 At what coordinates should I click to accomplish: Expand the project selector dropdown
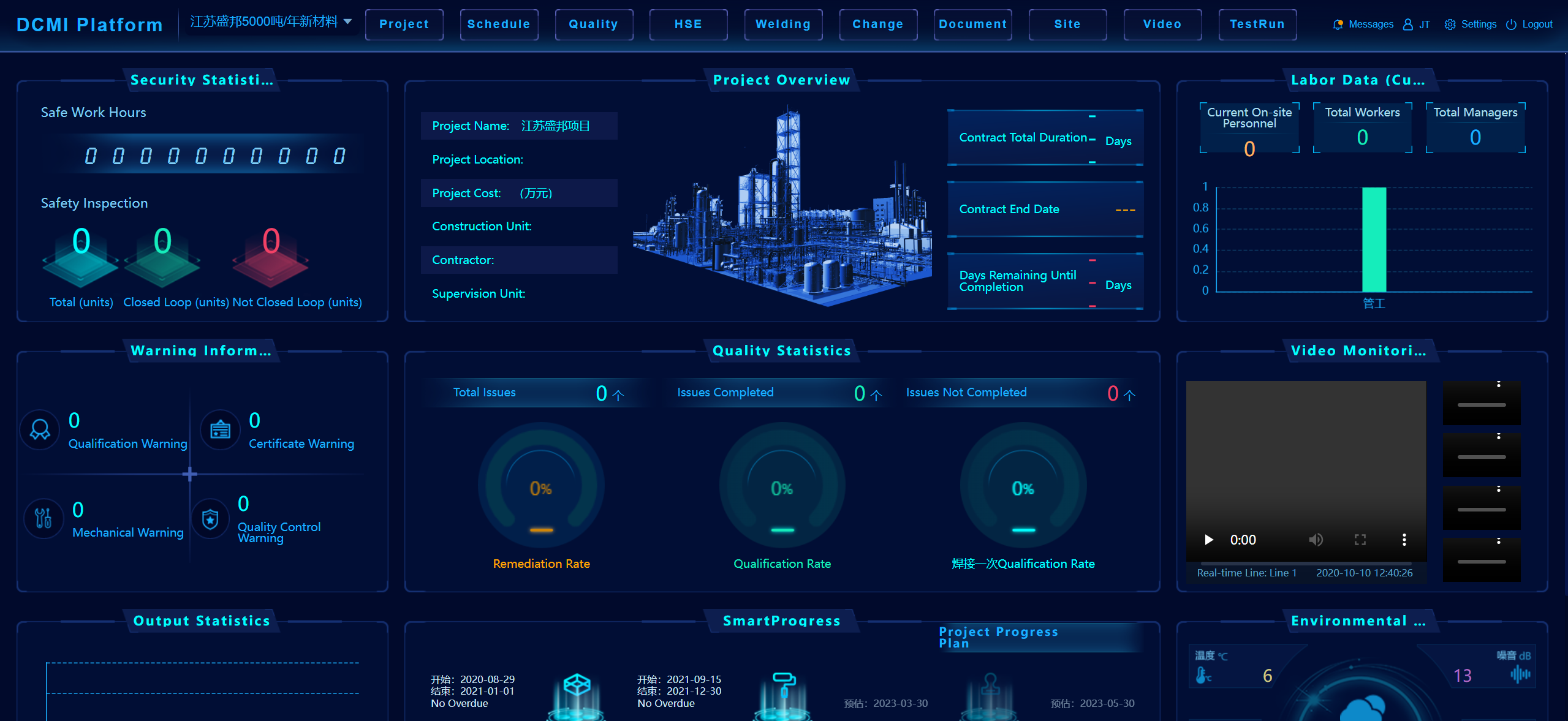(347, 21)
